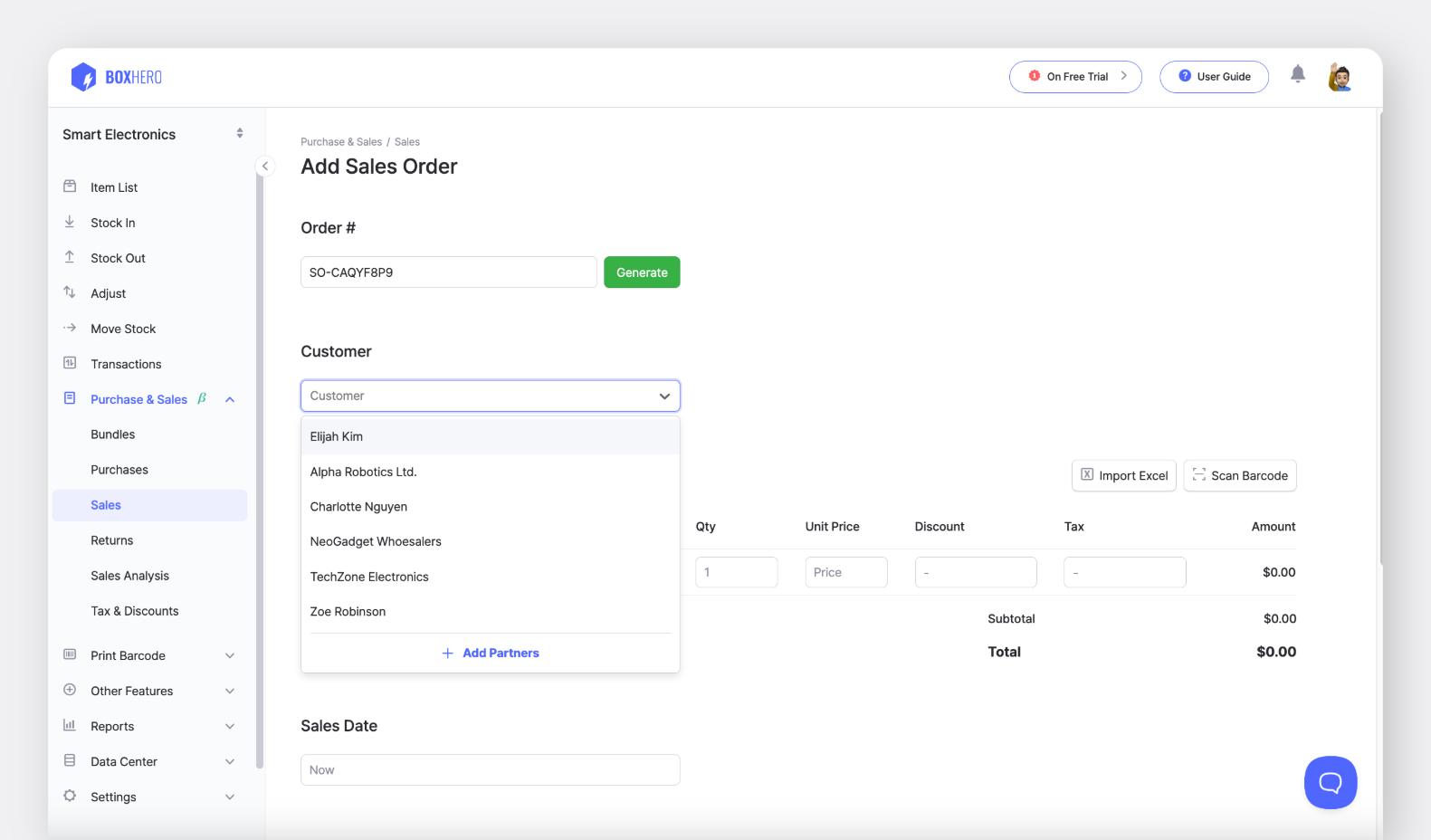Expand the Other Features chevron
This screenshot has height=840, width=1431.
point(230,691)
